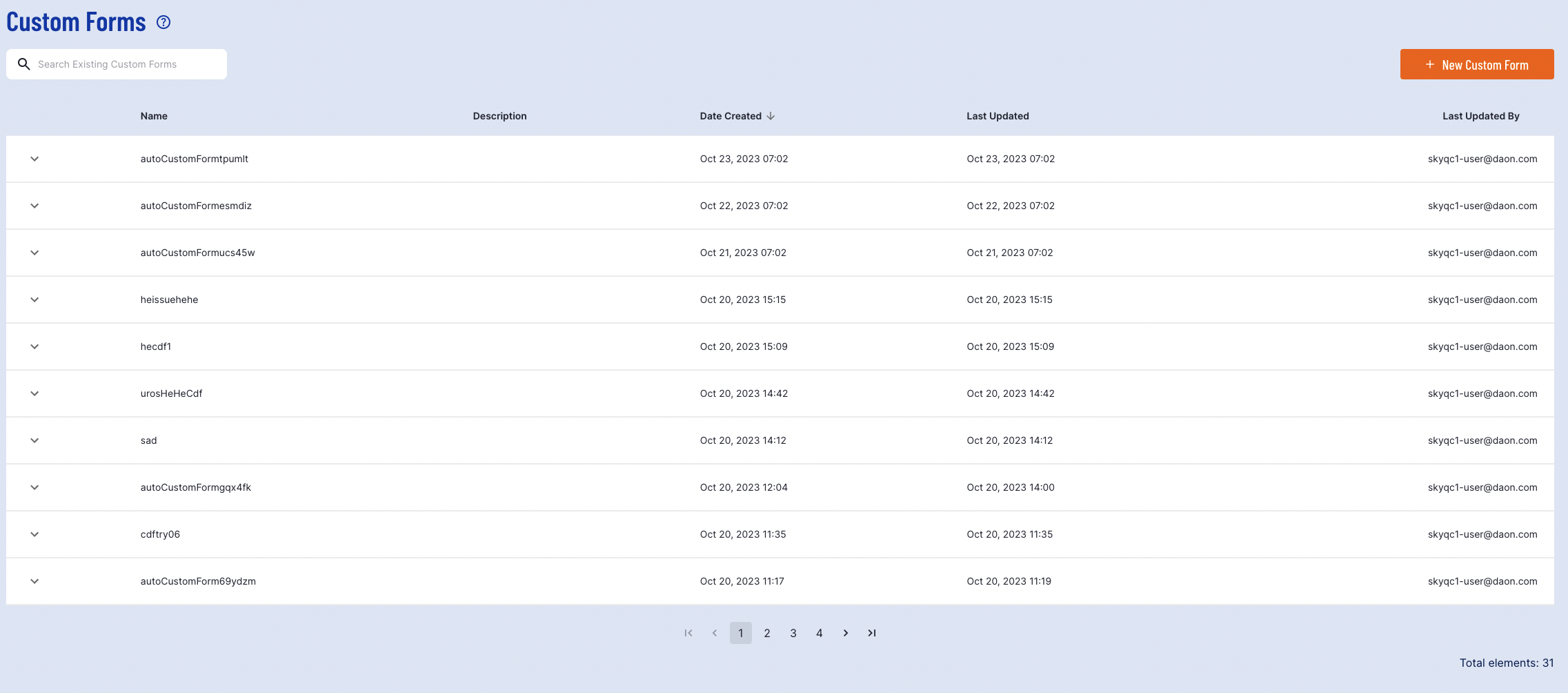Open page 2 of results
This screenshot has width=1568, height=693.
tap(767, 633)
